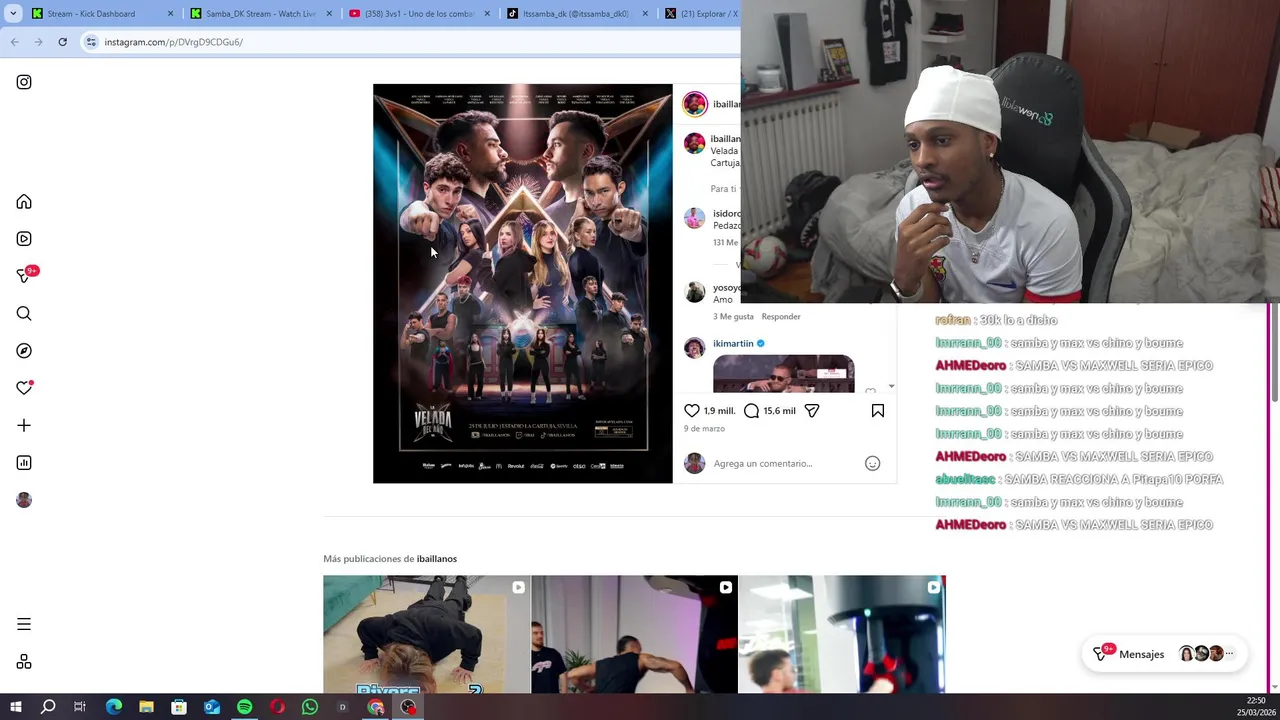
Task: Open Windows taskbar search
Action: pyautogui.click(x=48, y=707)
